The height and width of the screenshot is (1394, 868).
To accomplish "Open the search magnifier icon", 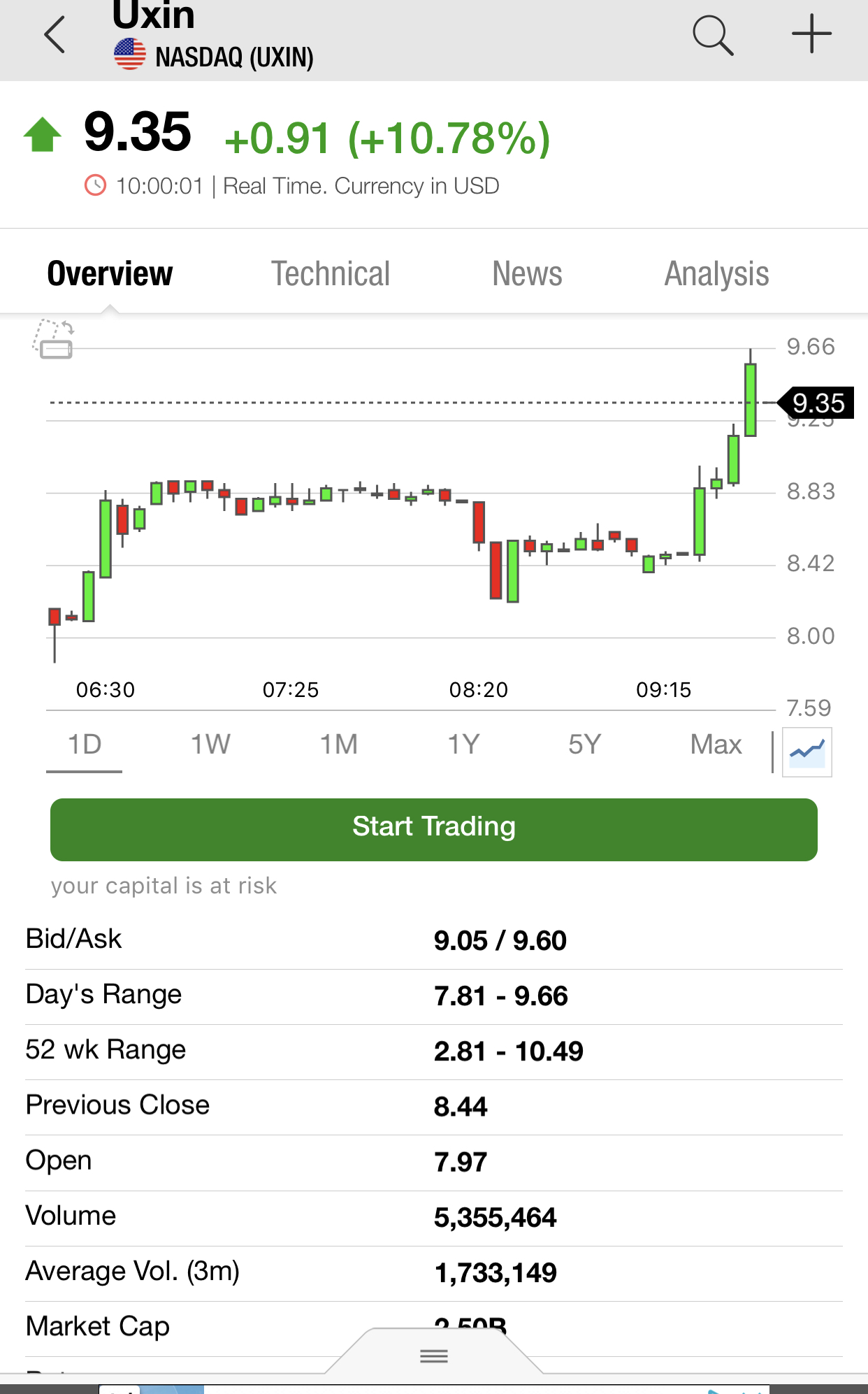I will point(712,35).
